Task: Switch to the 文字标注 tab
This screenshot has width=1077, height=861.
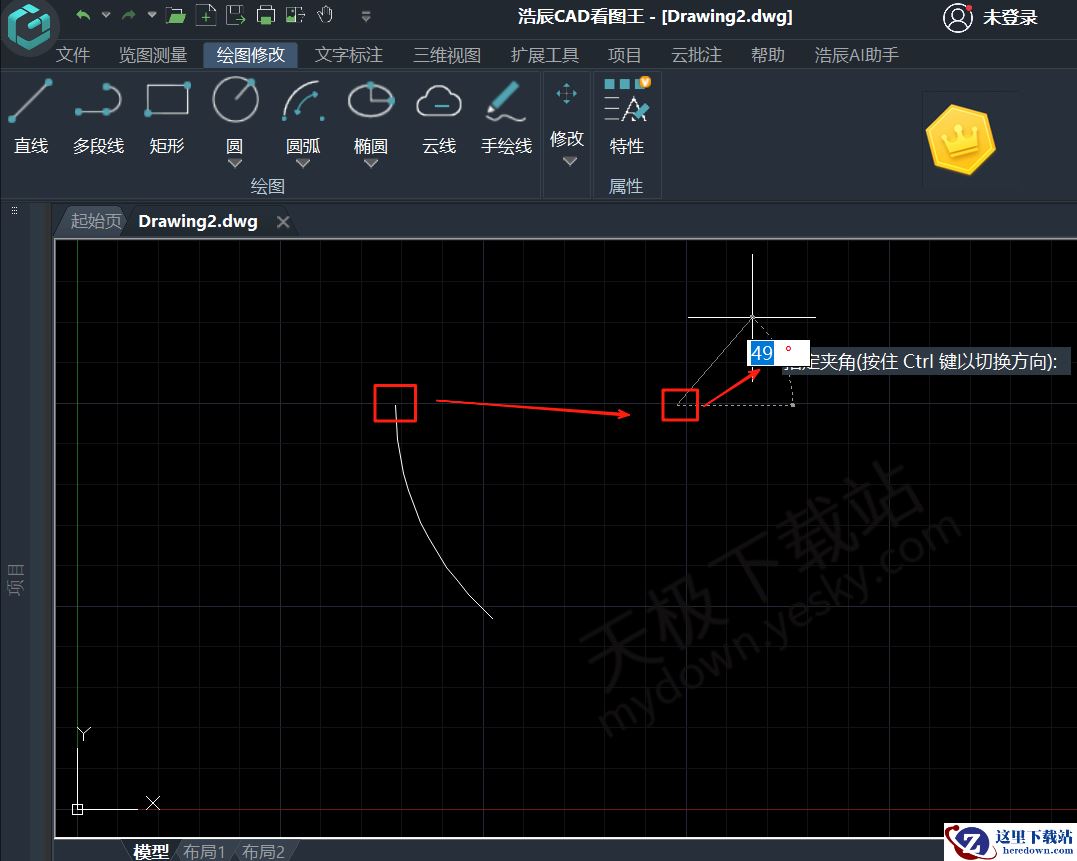Action: 349,55
